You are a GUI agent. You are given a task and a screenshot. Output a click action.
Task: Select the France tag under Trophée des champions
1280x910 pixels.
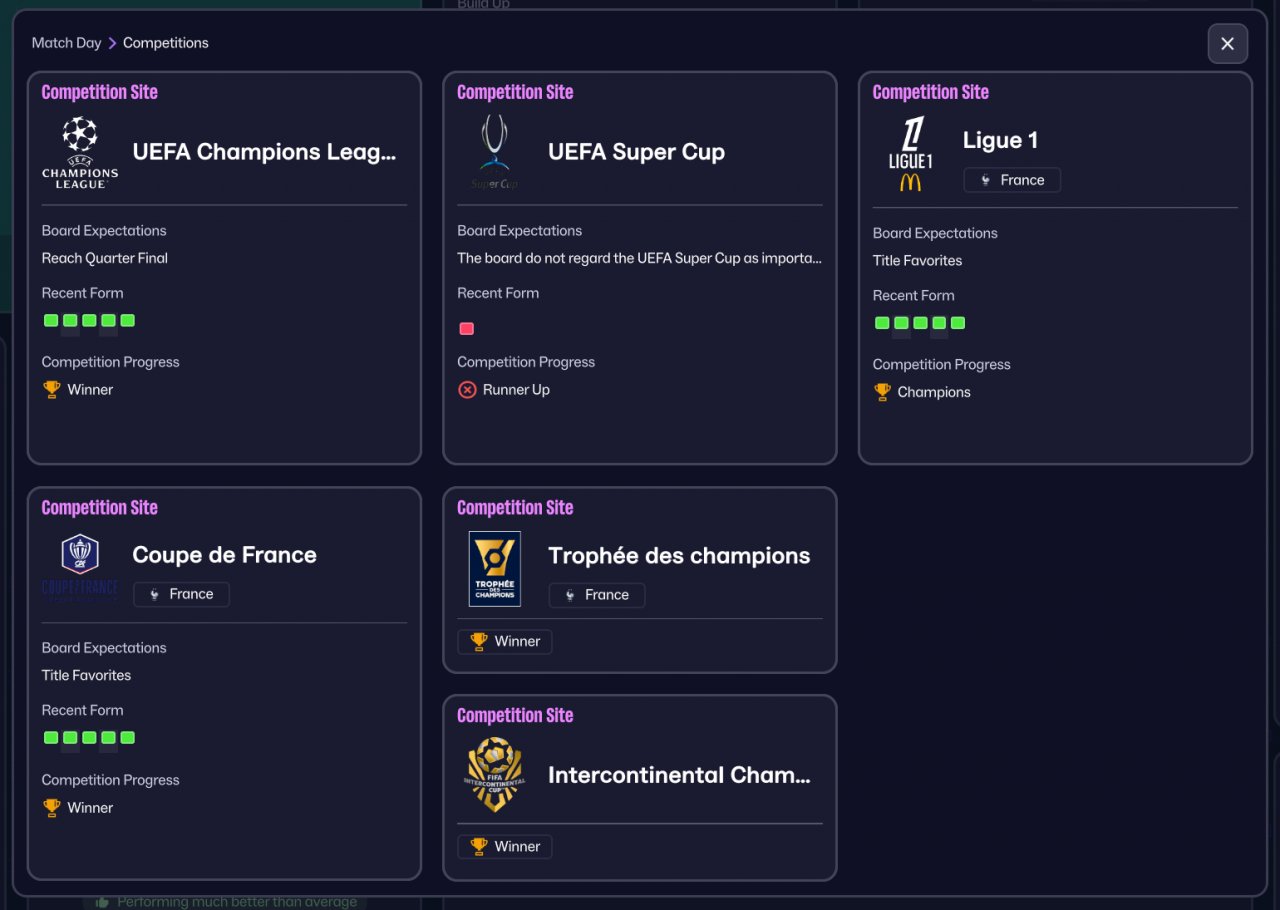point(597,595)
